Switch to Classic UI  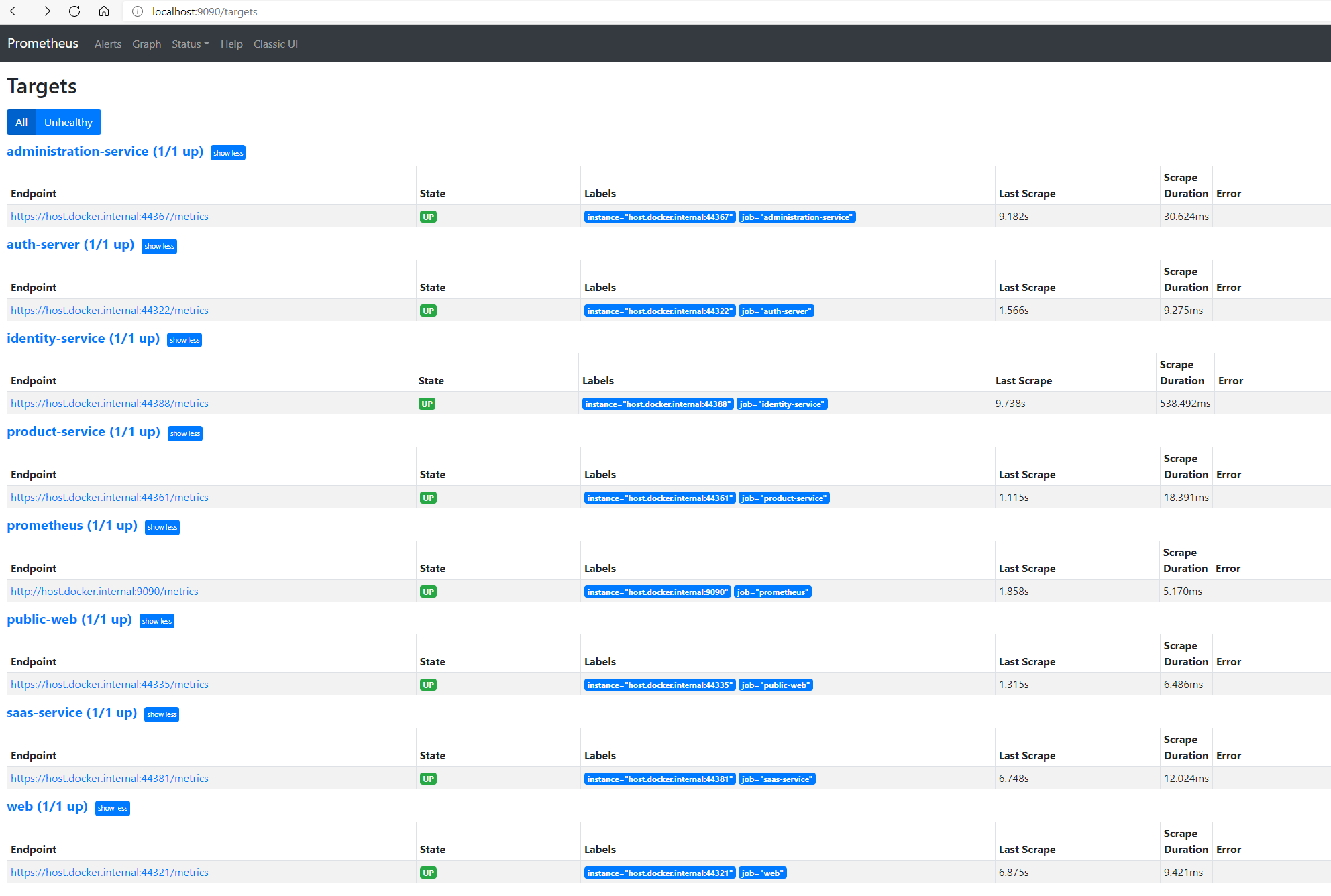pos(275,44)
